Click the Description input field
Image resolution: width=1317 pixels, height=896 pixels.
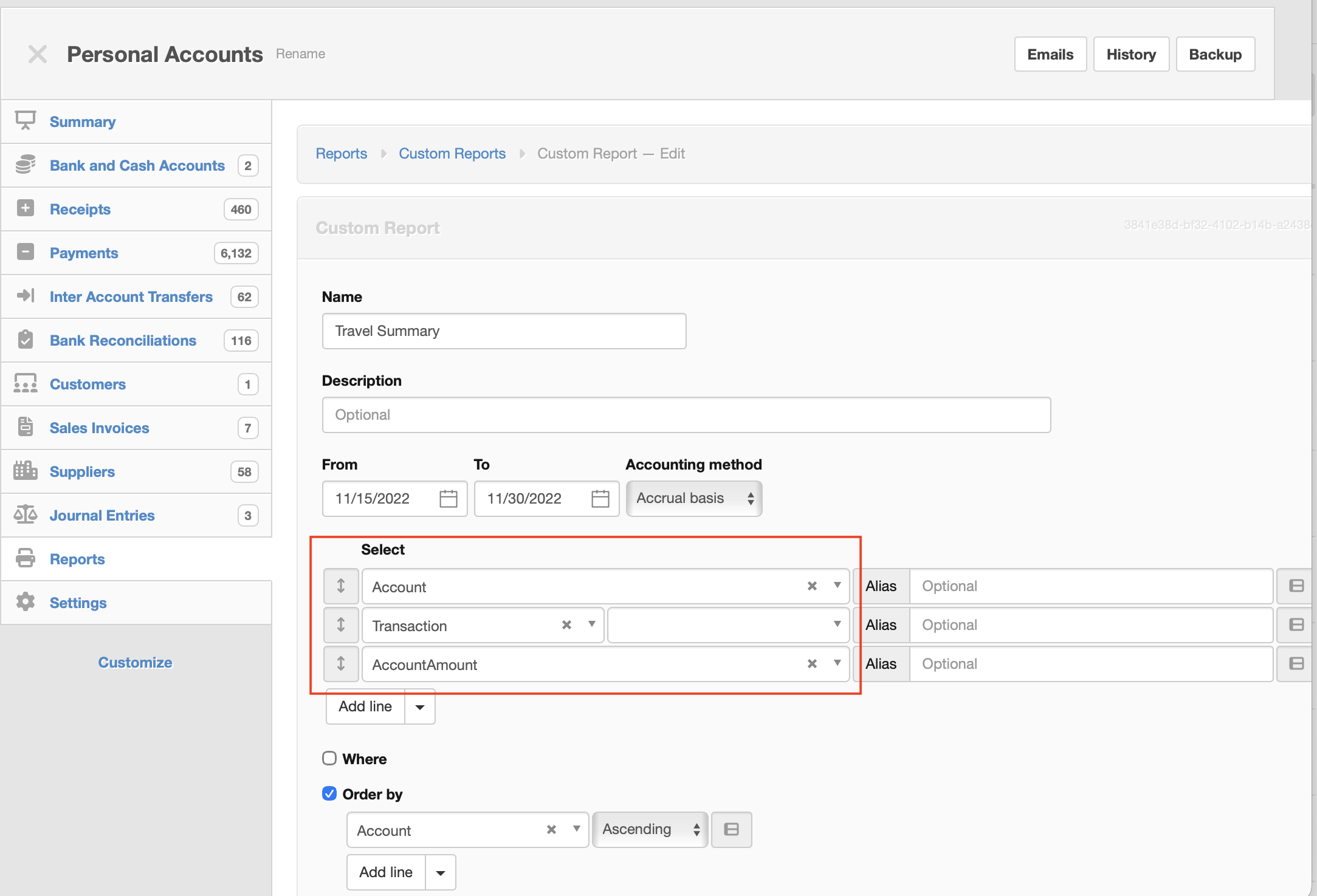(x=686, y=415)
